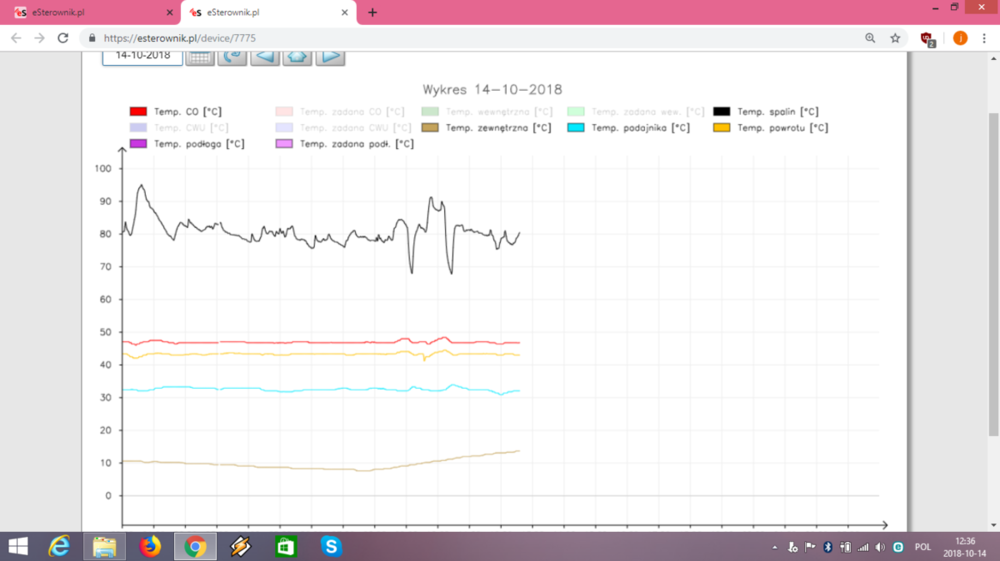Image resolution: width=1000 pixels, height=561 pixels.
Task: Click the refresh chart button
Action: coord(232,56)
